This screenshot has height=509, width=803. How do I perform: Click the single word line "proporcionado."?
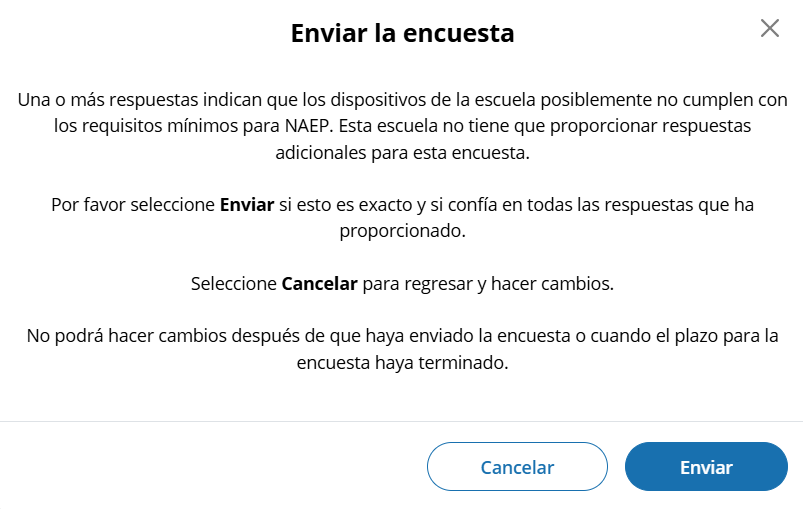coord(402,230)
